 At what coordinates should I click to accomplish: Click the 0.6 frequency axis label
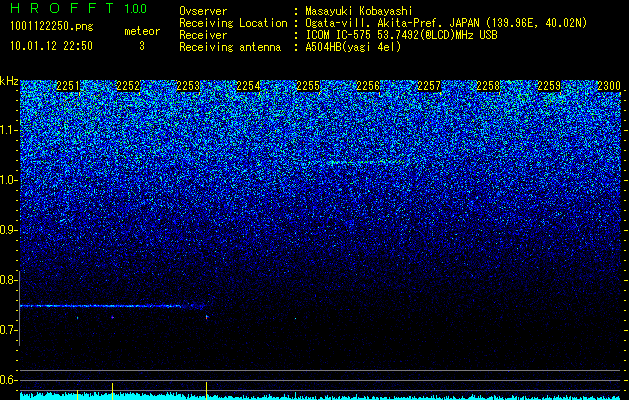[9, 380]
